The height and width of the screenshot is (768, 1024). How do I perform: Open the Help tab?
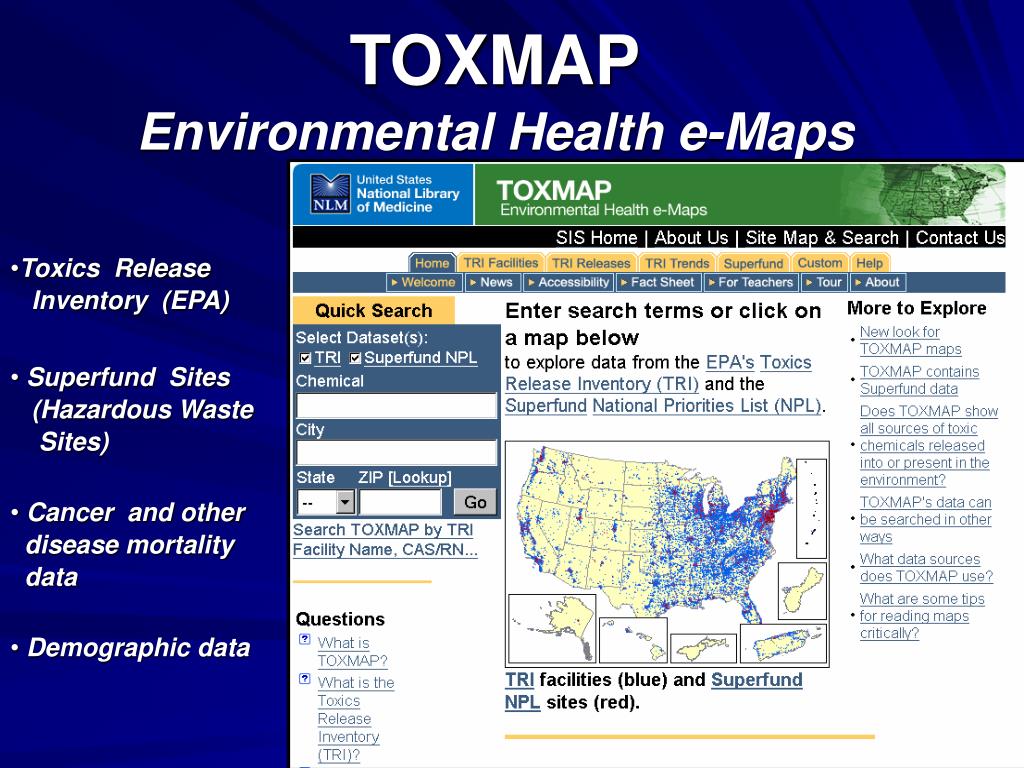(869, 263)
